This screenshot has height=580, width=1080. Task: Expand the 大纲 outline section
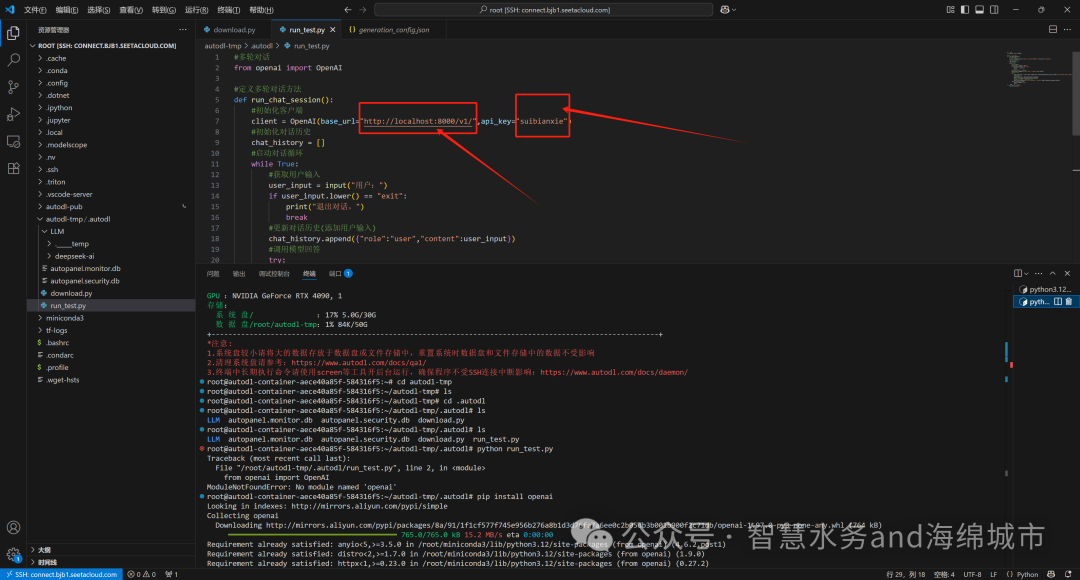point(112,550)
